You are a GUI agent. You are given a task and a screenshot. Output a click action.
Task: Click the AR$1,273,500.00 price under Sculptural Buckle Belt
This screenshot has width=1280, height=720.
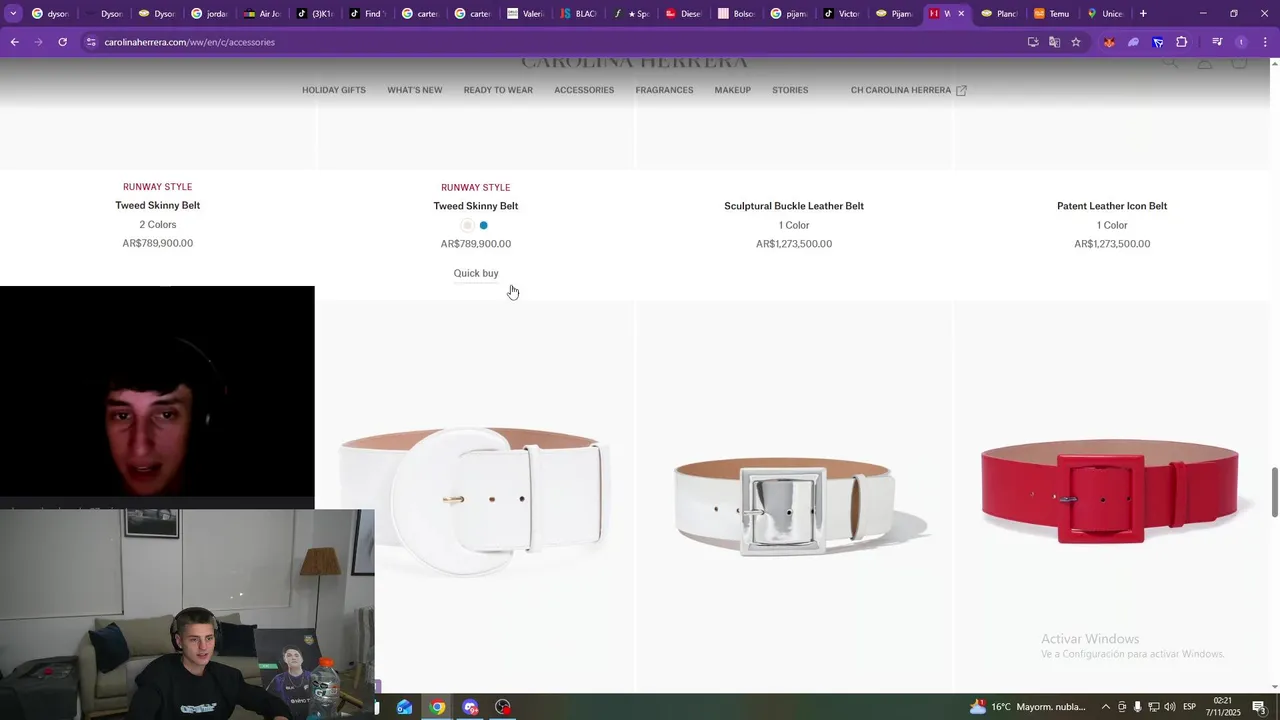pyautogui.click(x=794, y=244)
